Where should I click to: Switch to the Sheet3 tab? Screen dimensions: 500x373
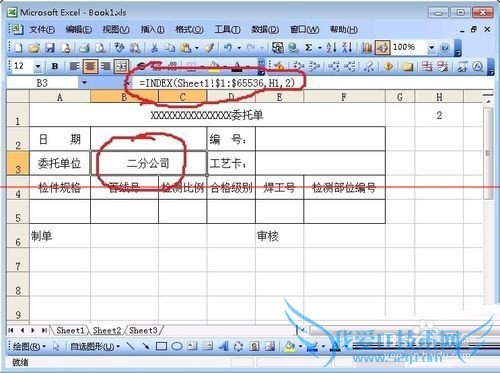click(x=143, y=330)
